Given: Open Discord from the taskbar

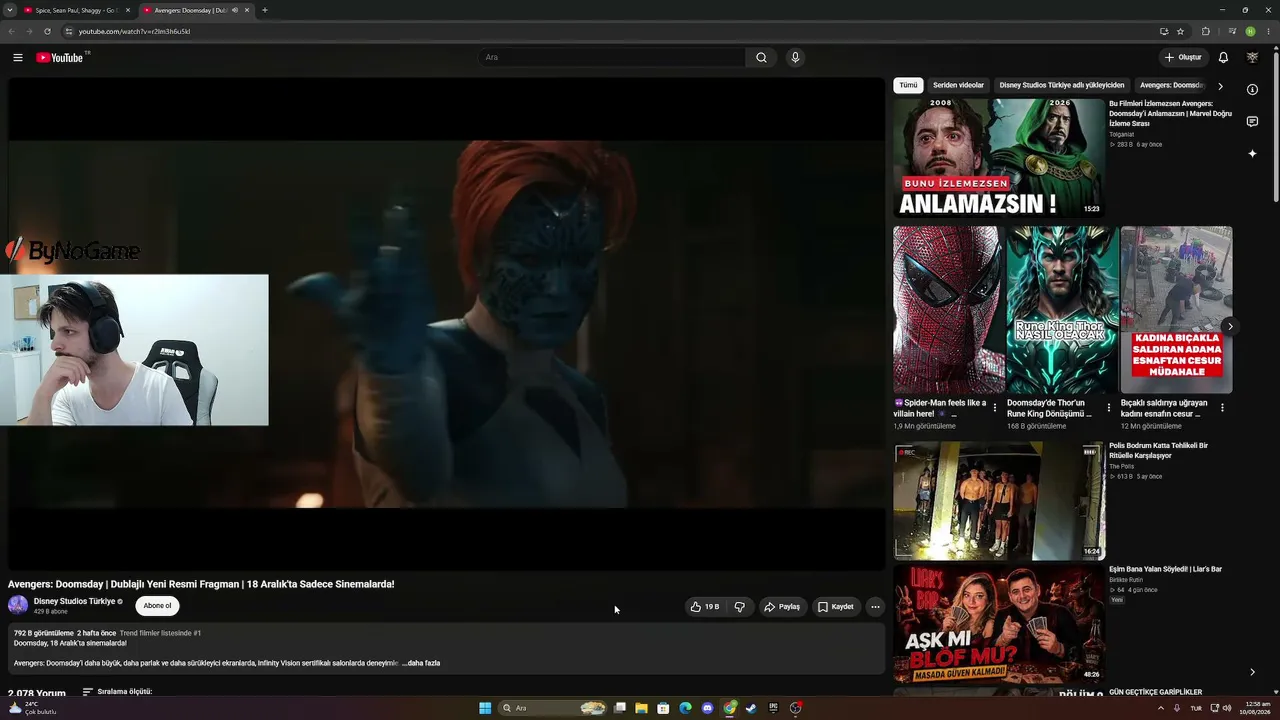Looking at the screenshot, I should point(707,708).
